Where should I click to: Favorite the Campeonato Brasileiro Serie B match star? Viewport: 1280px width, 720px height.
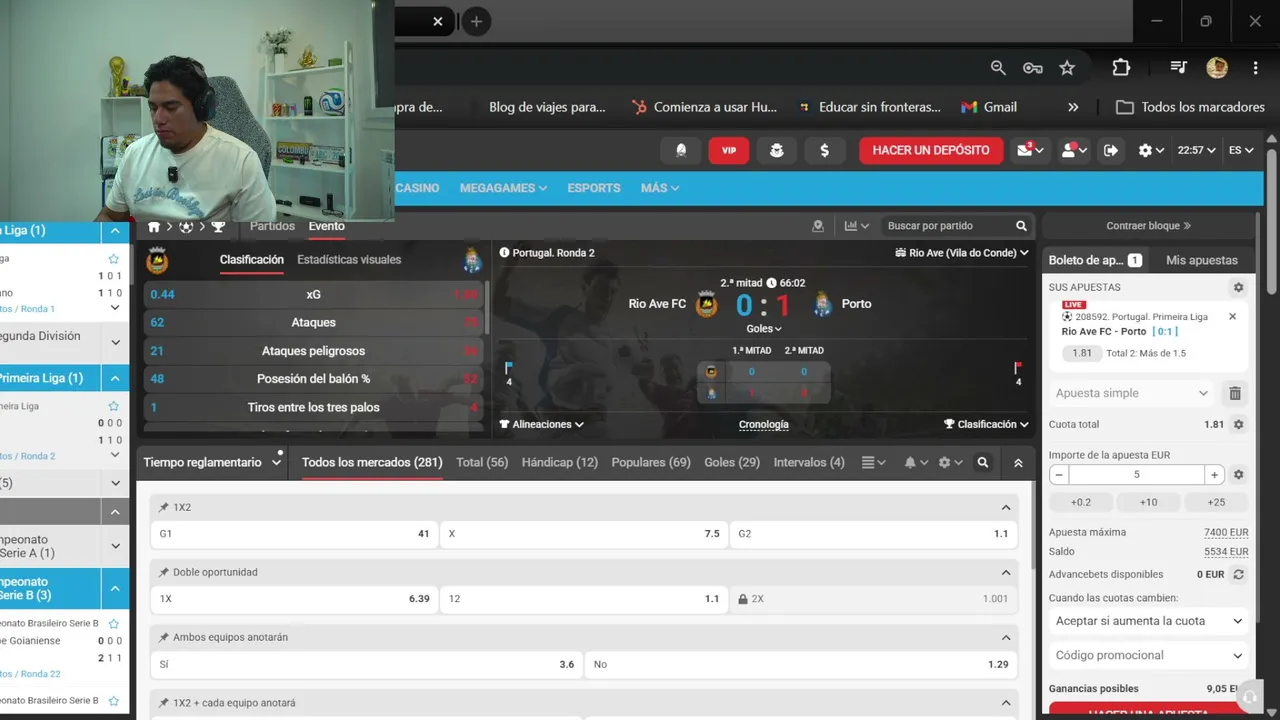113,623
